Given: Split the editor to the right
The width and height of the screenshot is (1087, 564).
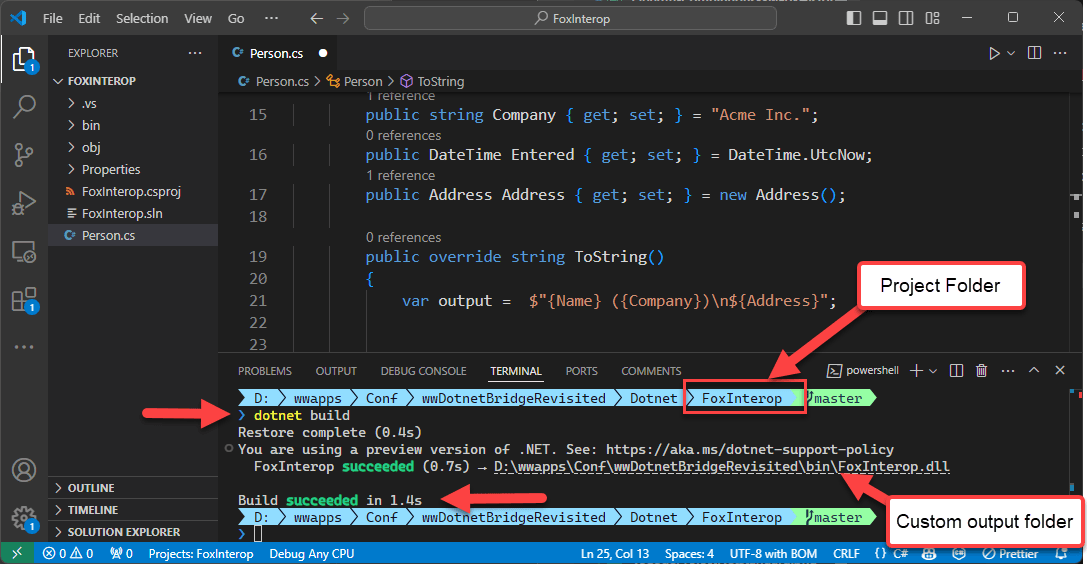Looking at the screenshot, I should pos(1034,53).
